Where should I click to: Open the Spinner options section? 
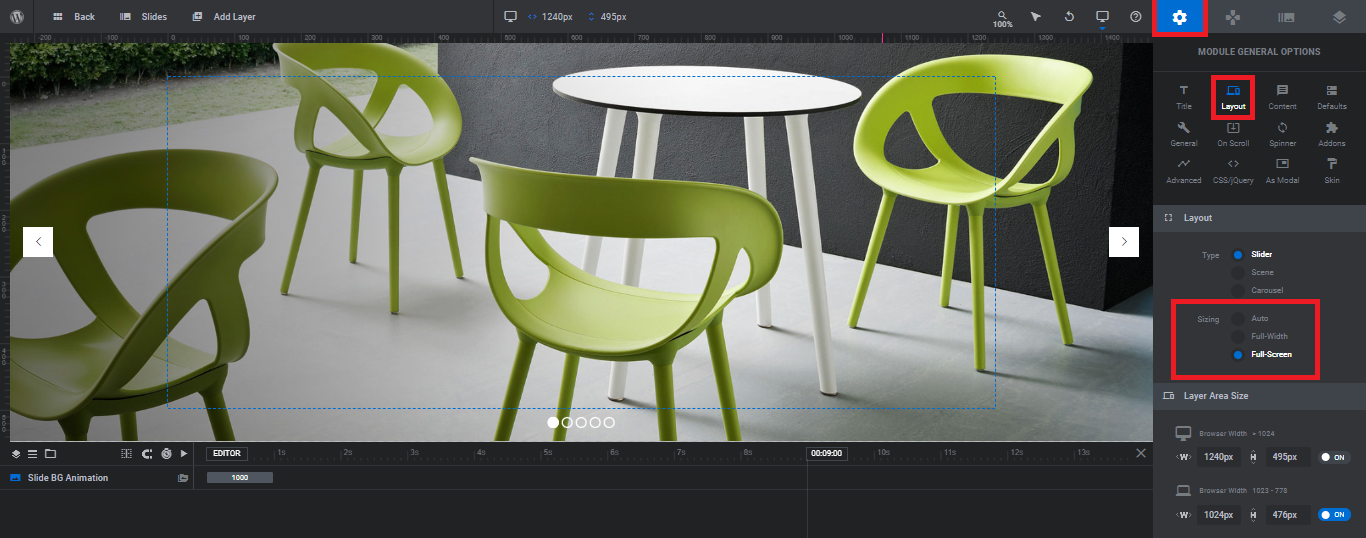pyautogui.click(x=1282, y=134)
